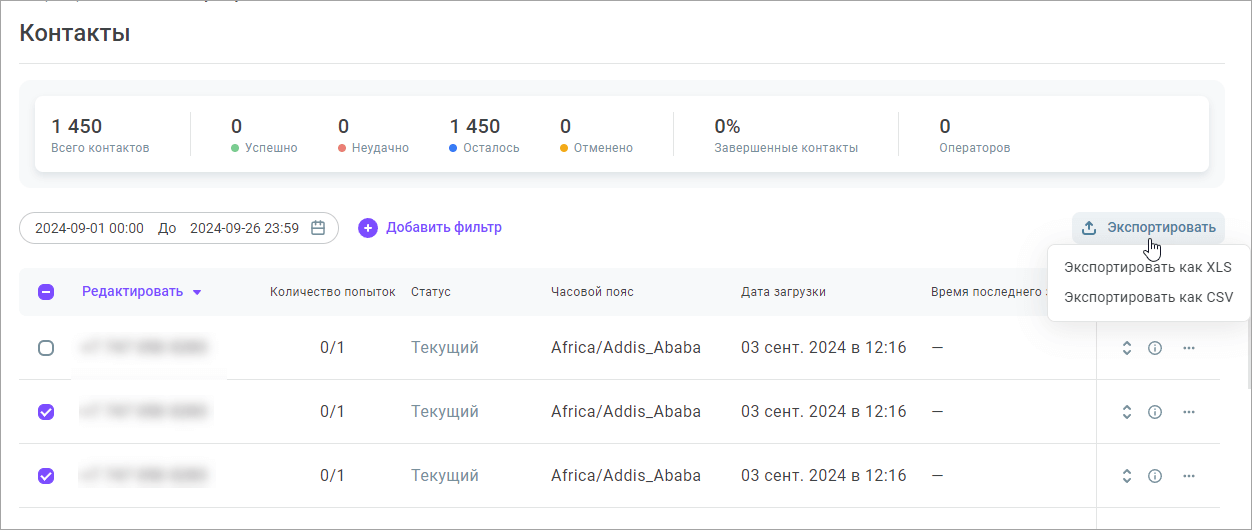
Task: Uncheck the third contact row checkbox
Action: [x=46, y=476]
